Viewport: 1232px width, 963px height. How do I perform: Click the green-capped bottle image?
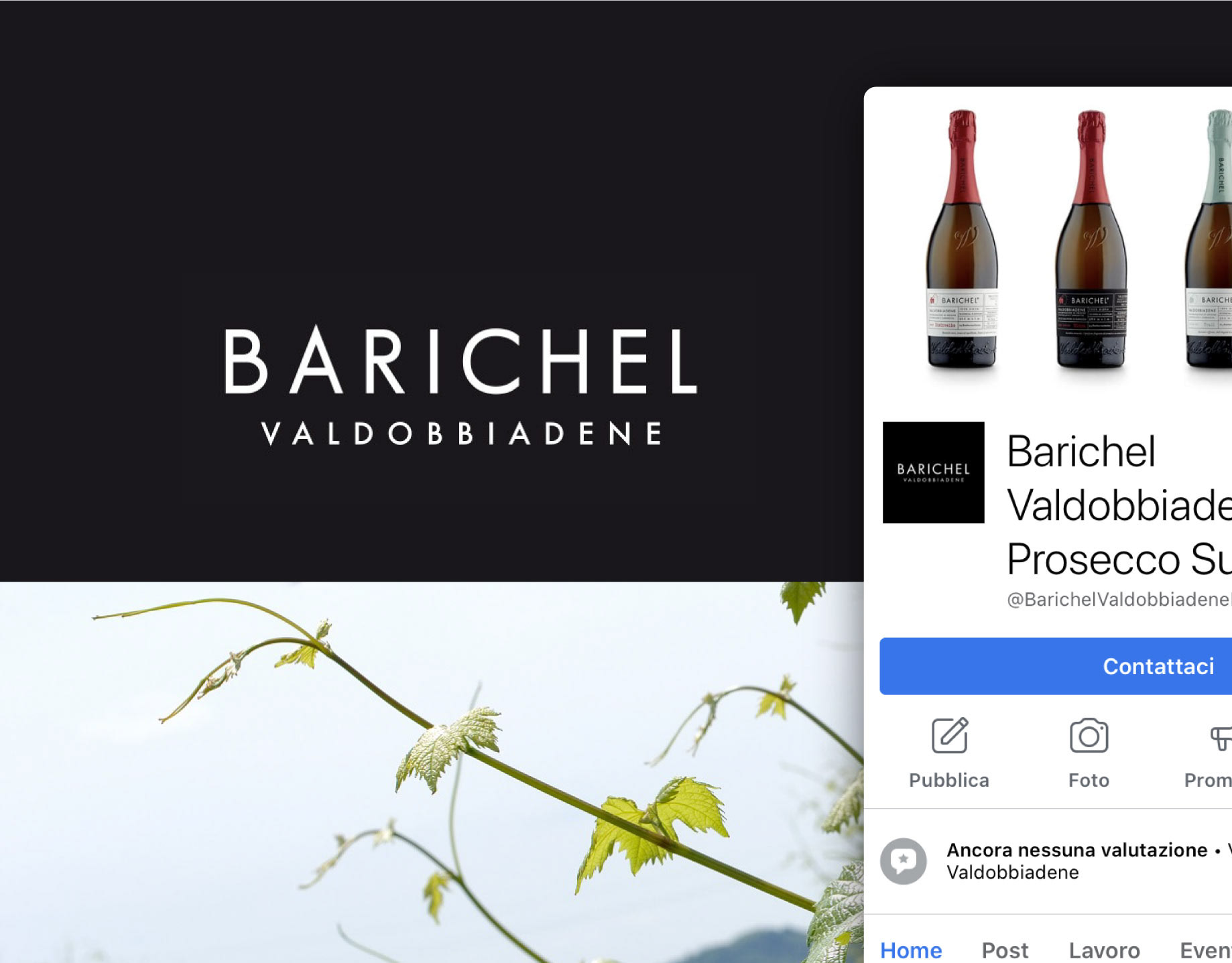tap(1209, 239)
